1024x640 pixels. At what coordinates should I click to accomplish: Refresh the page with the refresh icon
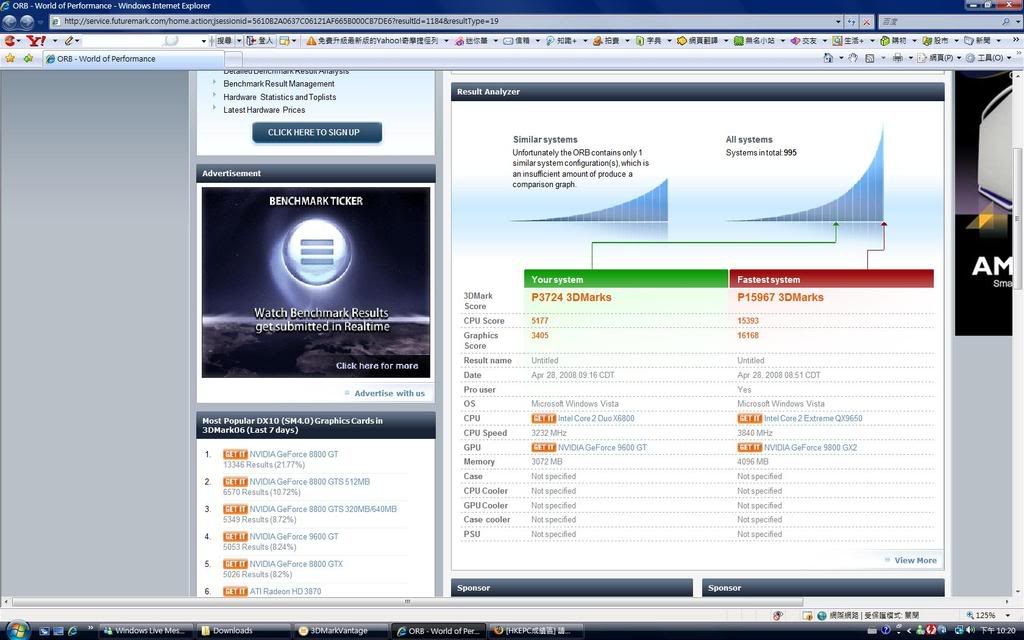click(852, 22)
